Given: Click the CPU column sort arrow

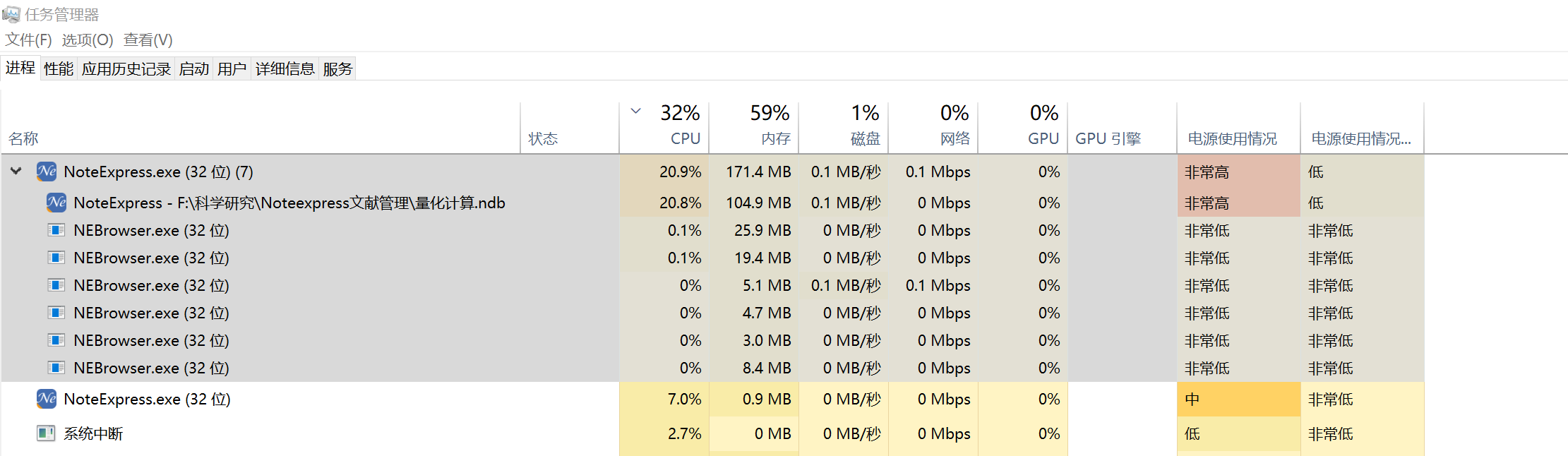Looking at the screenshot, I should [x=635, y=111].
